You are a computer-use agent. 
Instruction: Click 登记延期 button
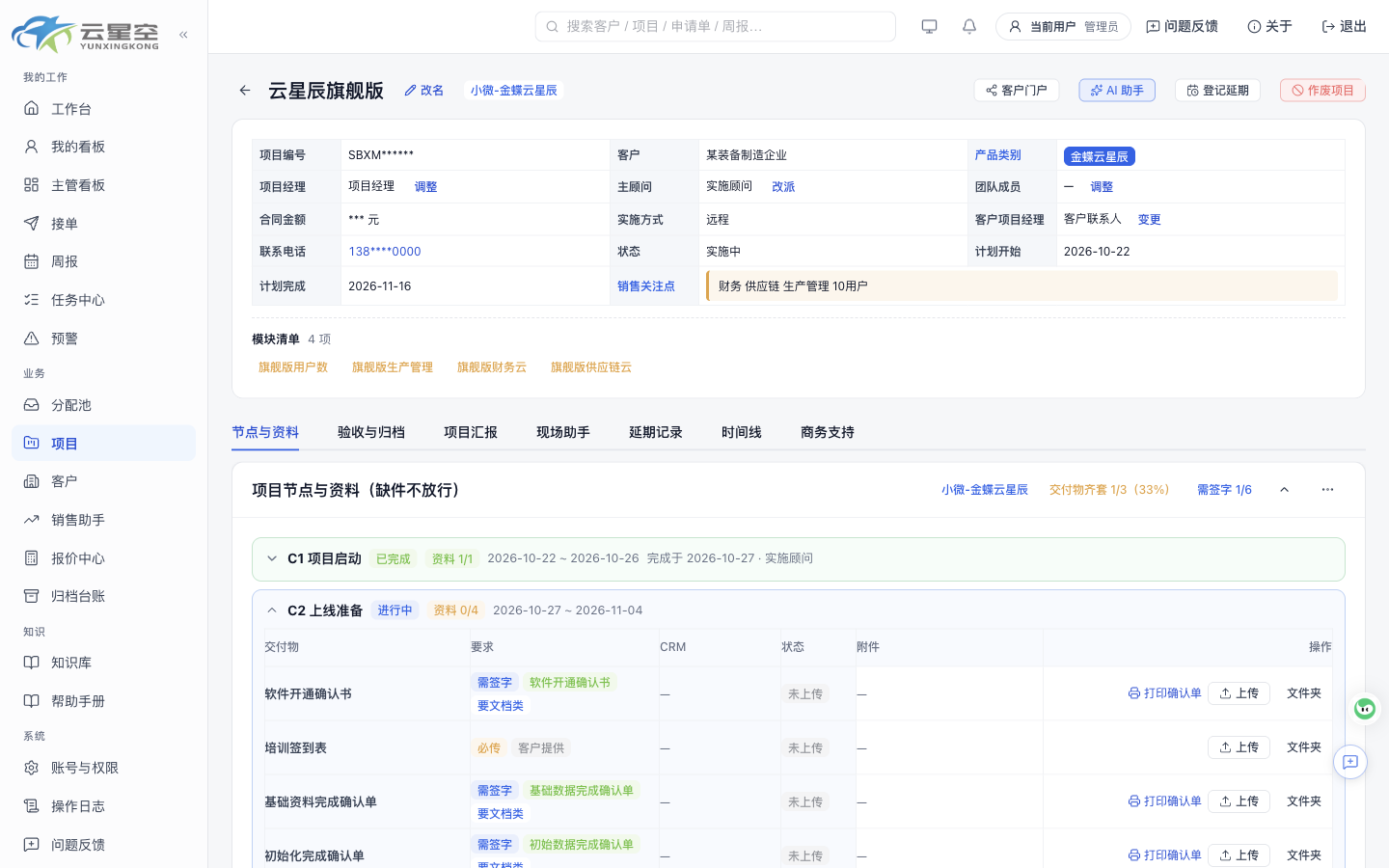tap(1217, 91)
